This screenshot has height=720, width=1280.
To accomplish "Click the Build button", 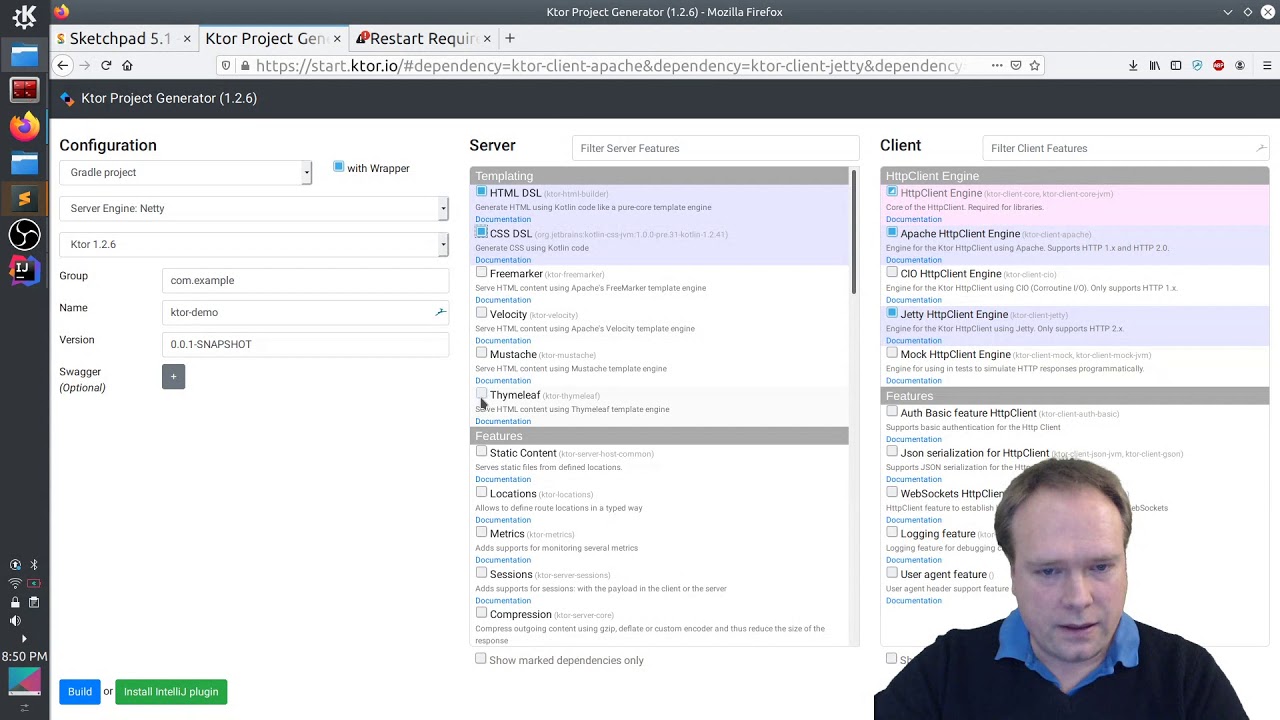I will (80, 692).
